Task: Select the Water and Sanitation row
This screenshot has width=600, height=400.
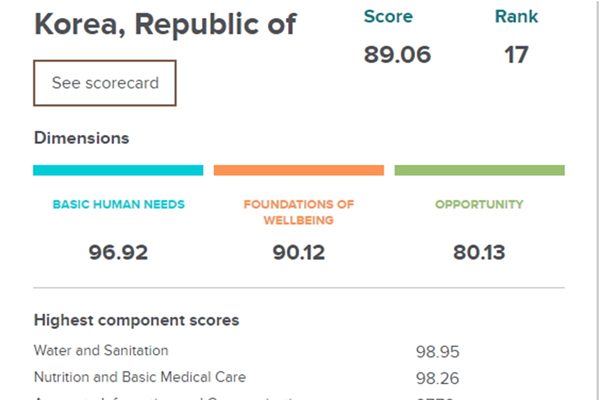Action: coord(101,351)
